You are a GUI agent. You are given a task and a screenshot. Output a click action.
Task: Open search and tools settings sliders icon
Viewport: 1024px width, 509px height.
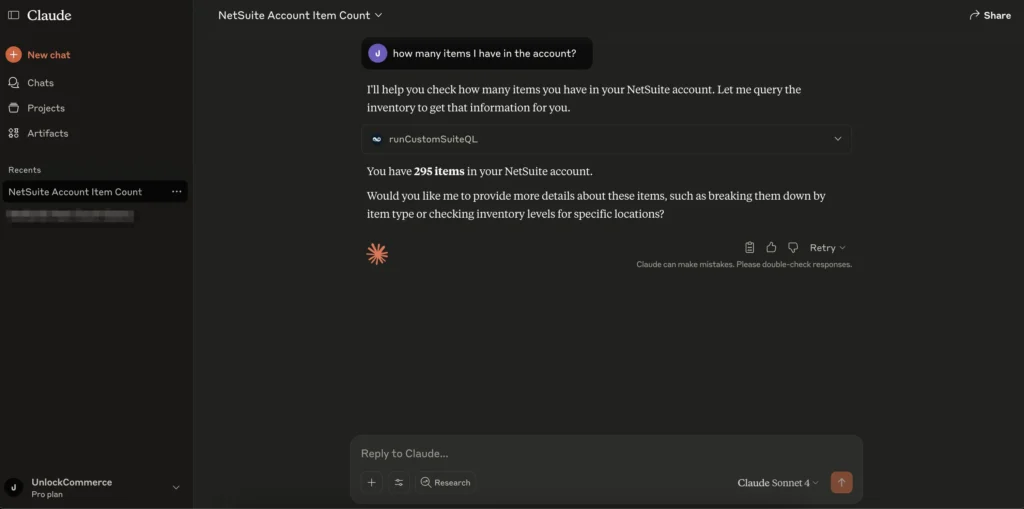point(399,482)
